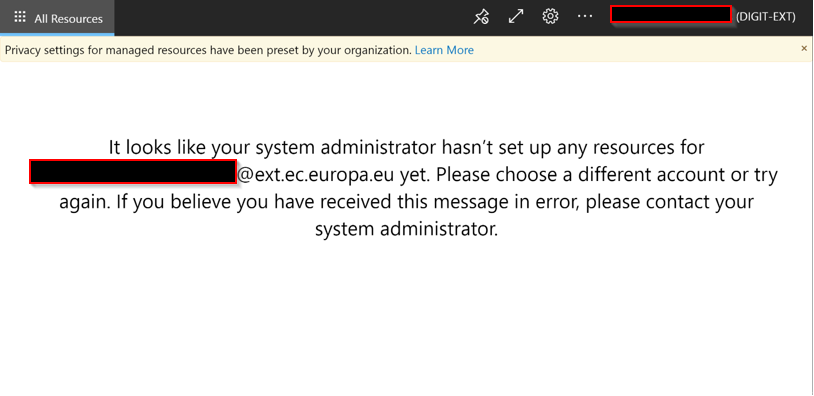Screen dimensions: 814x396
Task: Open the more options ellipsis menu
Action: click(x=585, y=17)
